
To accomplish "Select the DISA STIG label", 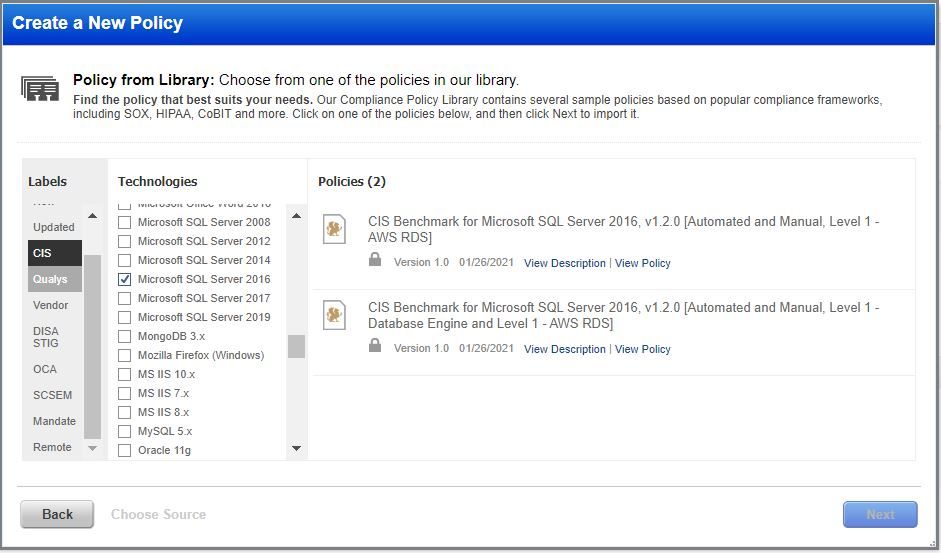I will pos(55,337).
